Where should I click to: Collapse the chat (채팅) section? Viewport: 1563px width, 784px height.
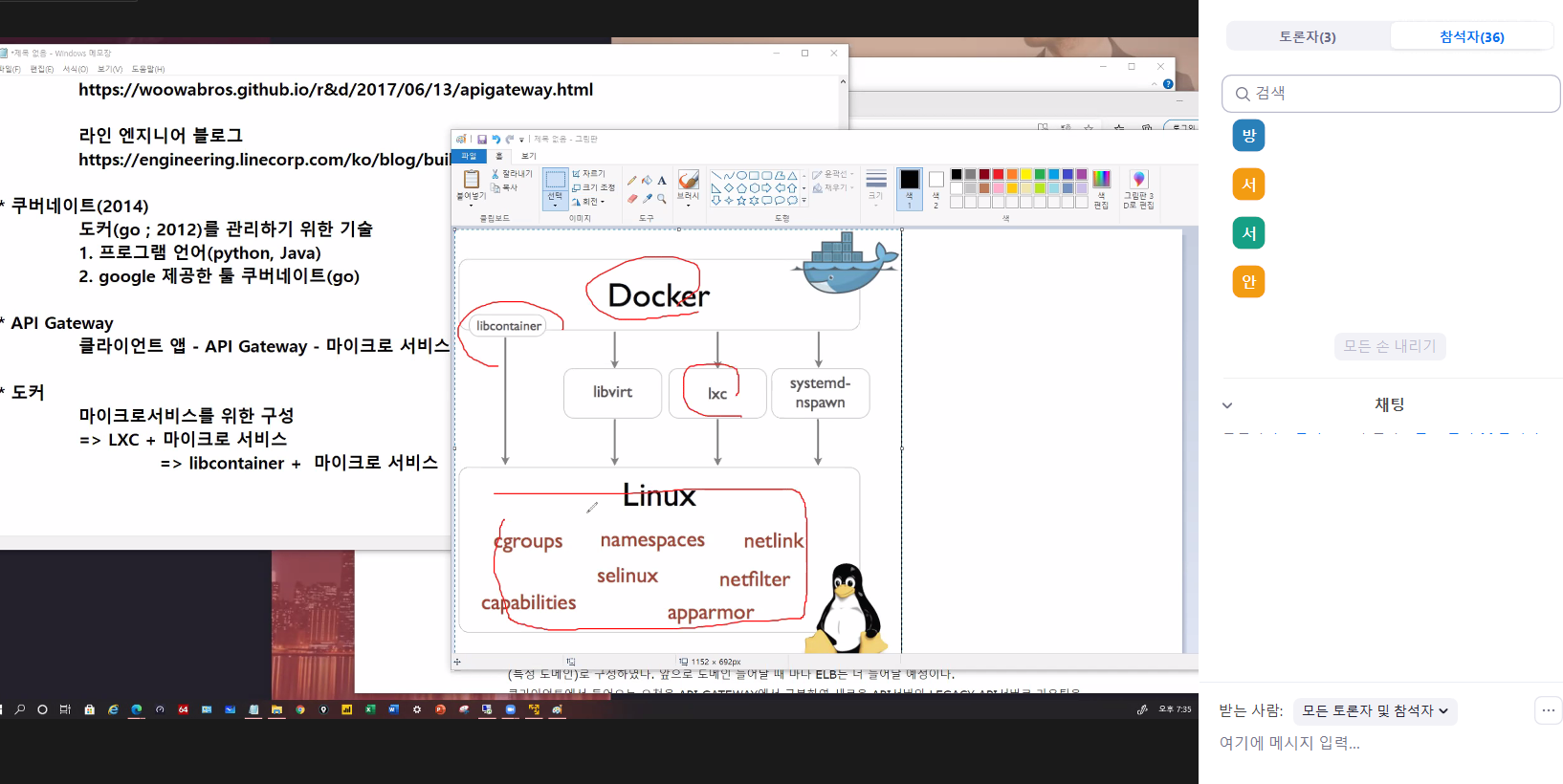[x=1227, y=405]
